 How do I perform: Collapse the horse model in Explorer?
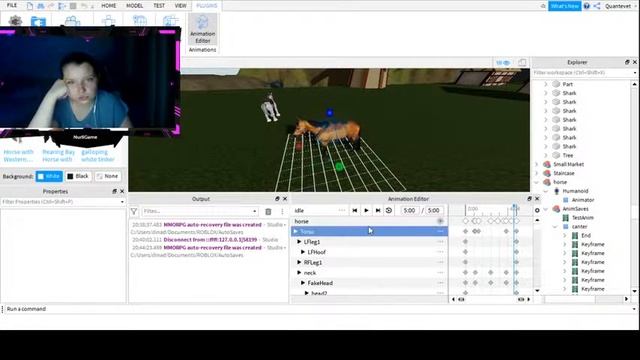click(537, 182)
